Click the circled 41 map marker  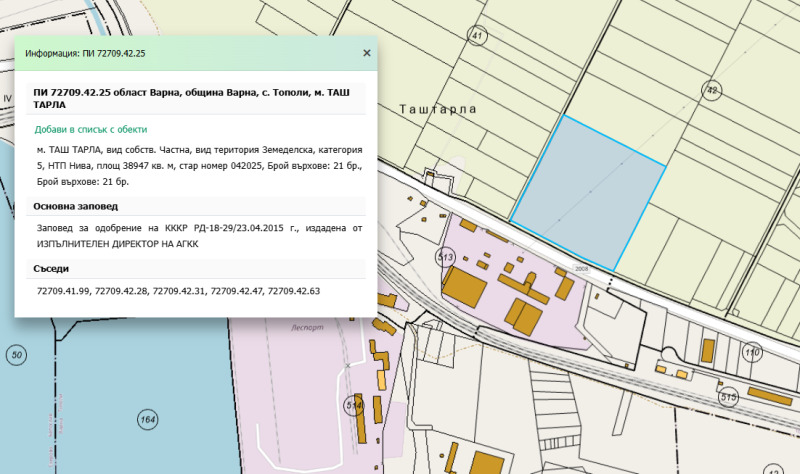coord(477,37)
